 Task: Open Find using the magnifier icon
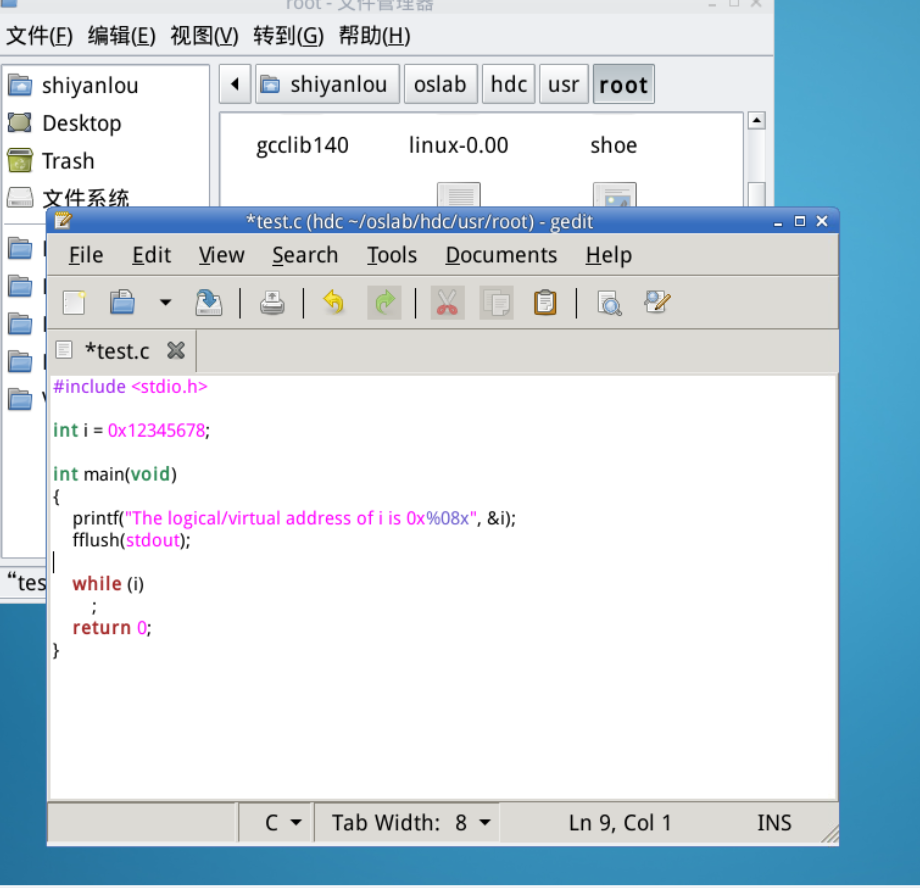(x=609, y=303)
